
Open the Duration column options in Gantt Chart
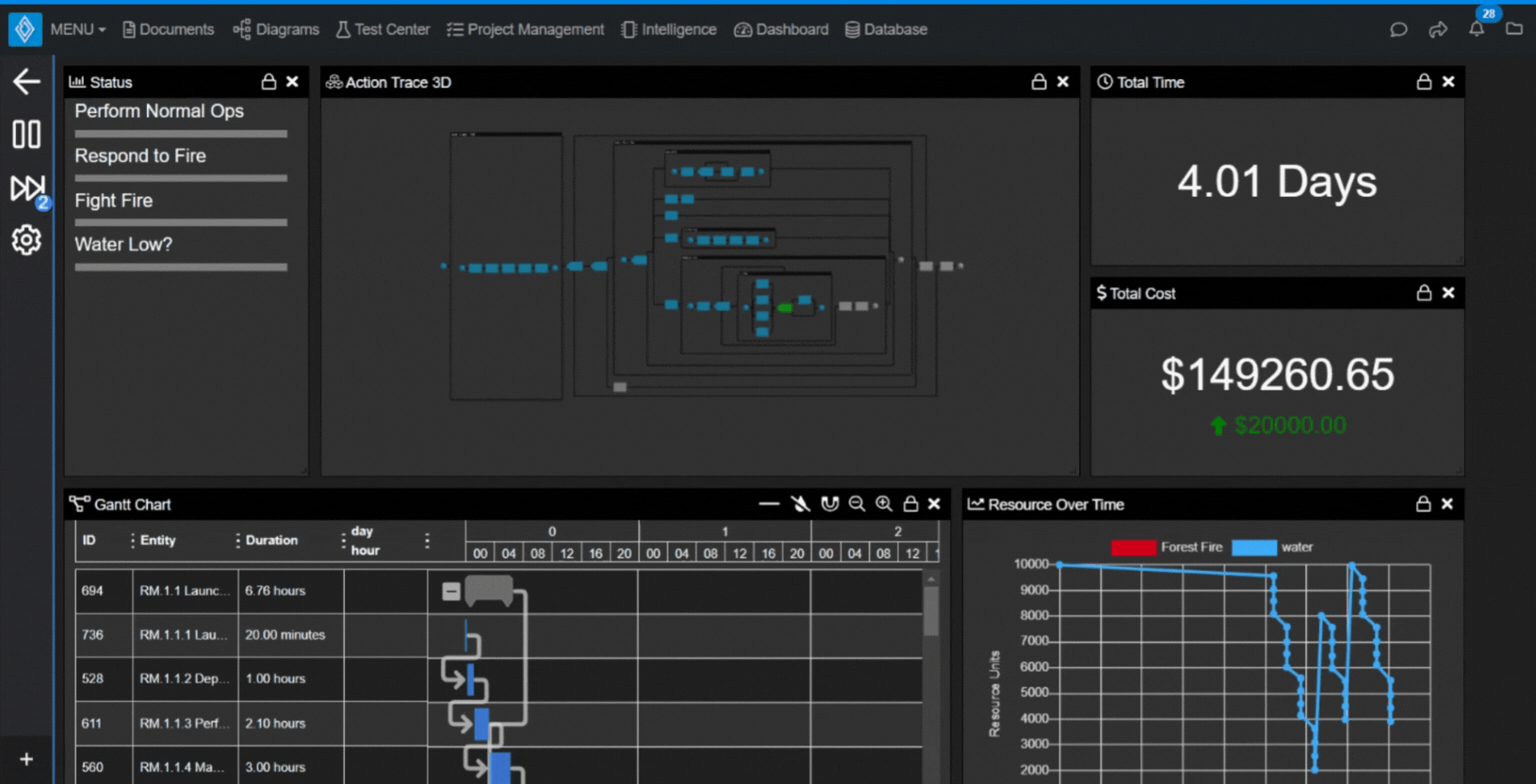[238, 540]
